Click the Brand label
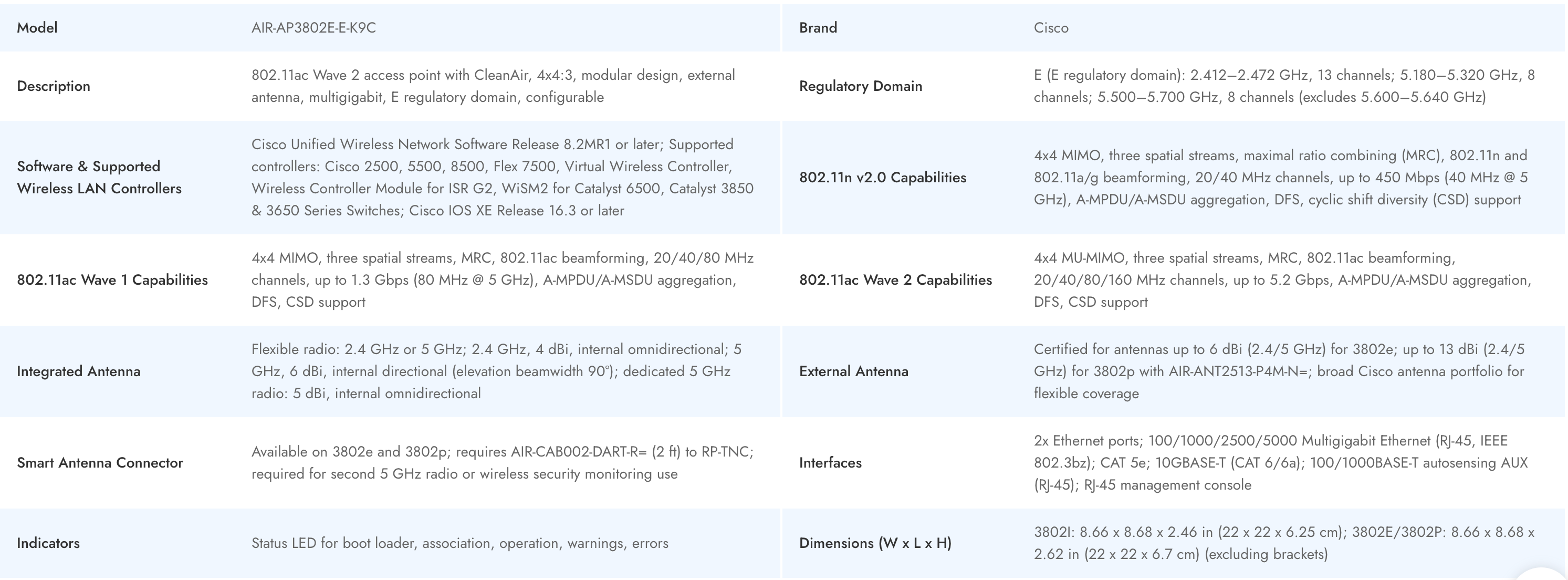The height and width of the screenshot is (580, 1568). [x=818, y=27]
